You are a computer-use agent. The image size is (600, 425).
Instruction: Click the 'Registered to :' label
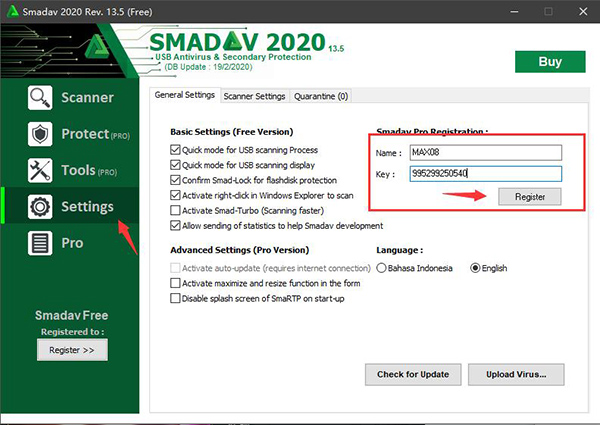72,332
